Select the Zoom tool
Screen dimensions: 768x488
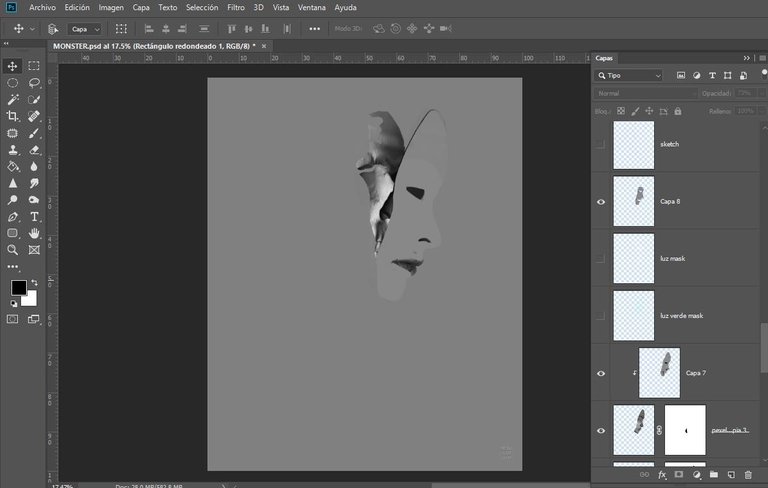(x=13, y=250)
